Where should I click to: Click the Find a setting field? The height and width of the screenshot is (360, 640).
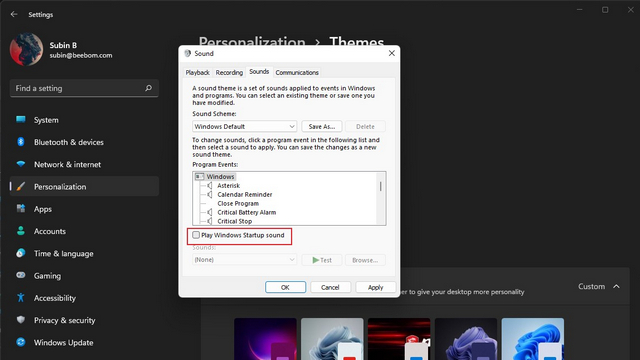click(84, 88)
